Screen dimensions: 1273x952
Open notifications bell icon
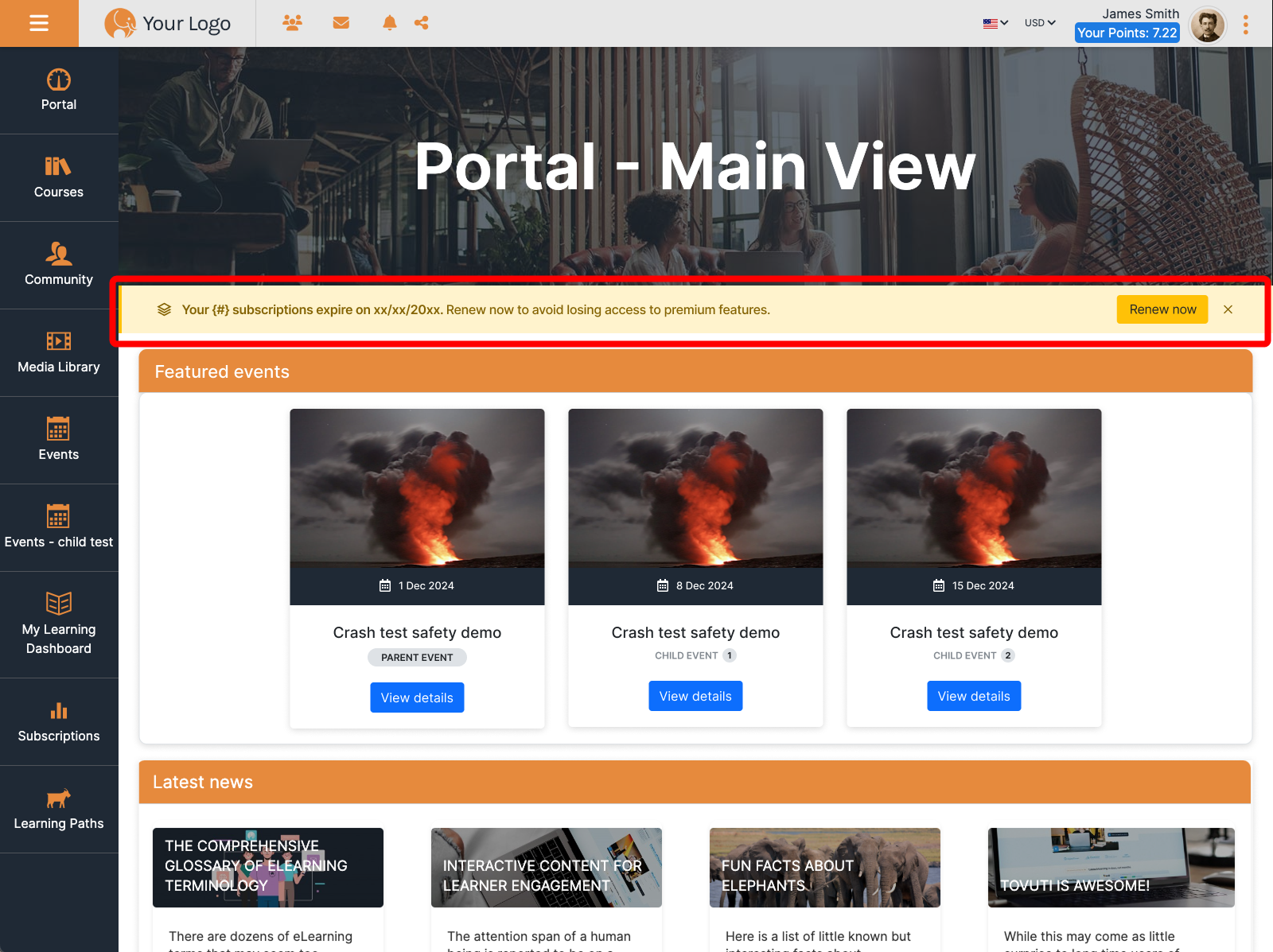click(x=389, y=23)
